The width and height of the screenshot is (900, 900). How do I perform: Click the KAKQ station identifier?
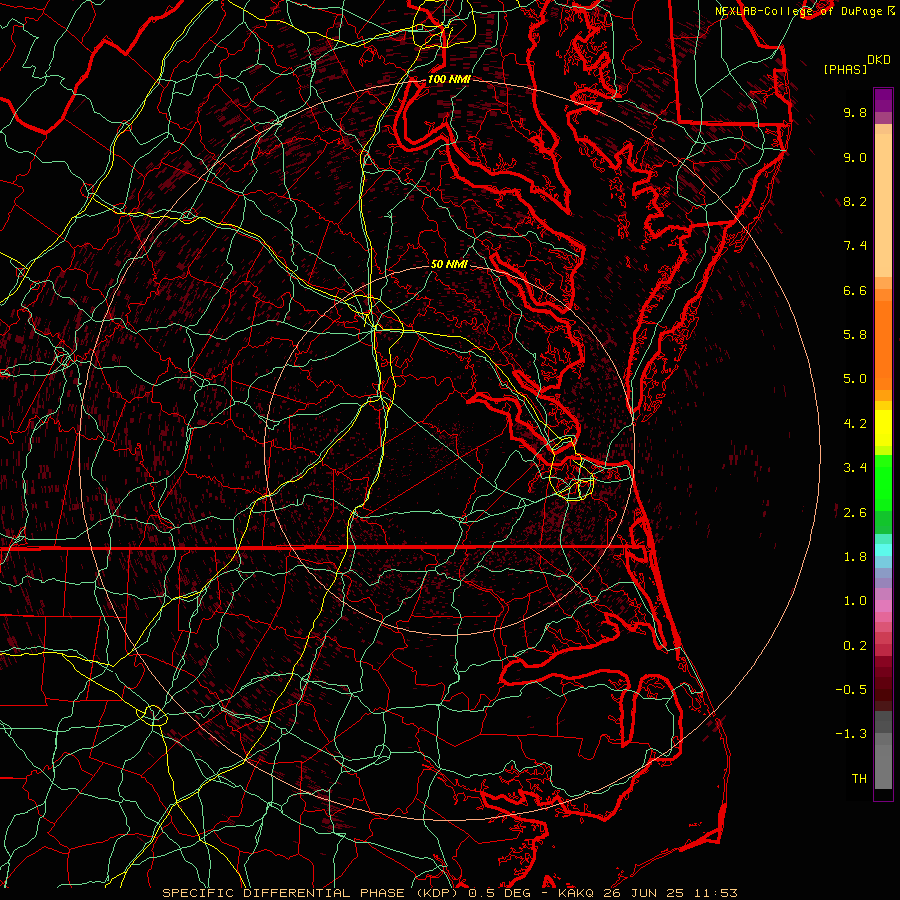pyautogui.click(x=576, y=893)
